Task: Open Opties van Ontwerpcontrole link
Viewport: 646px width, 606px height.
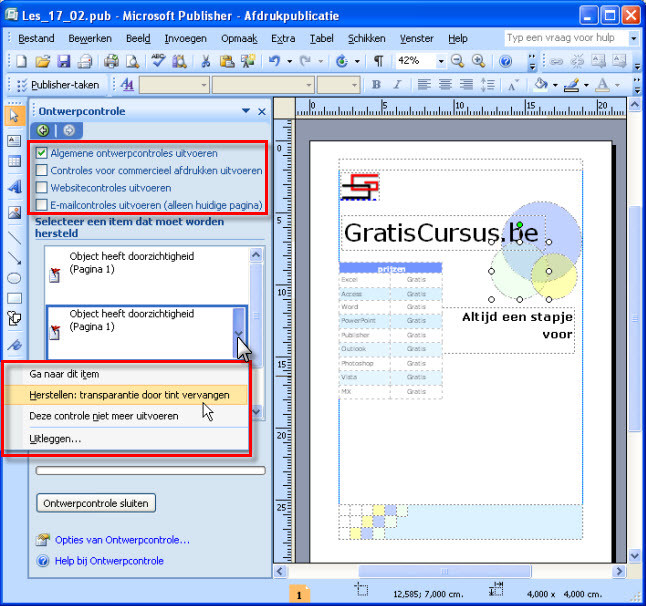Action: (x=122, y=540)
